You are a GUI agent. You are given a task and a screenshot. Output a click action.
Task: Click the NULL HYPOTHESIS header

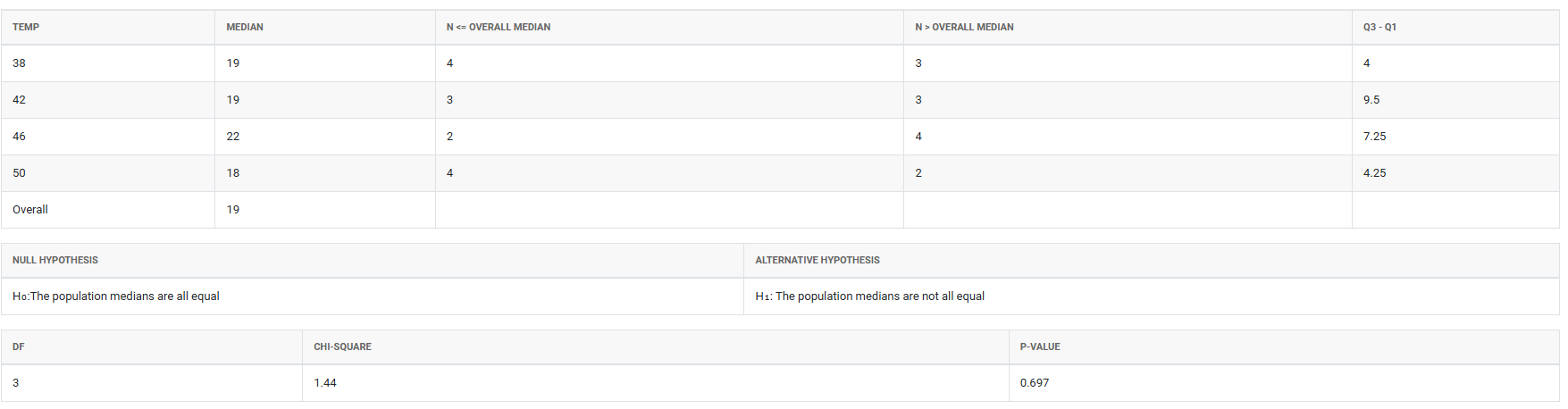55,260
